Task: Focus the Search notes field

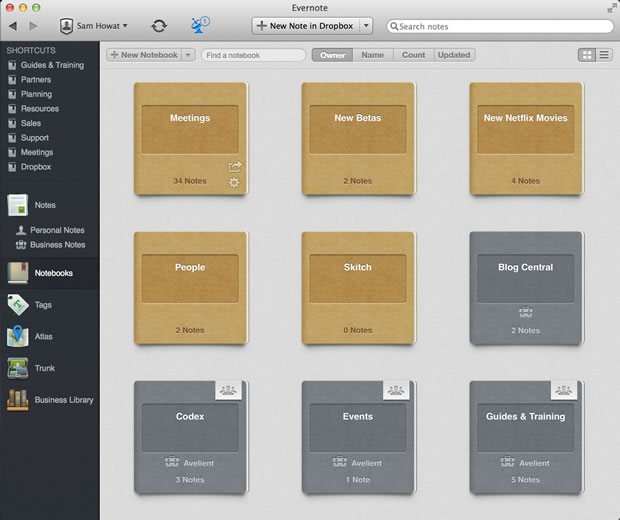Action: (500, 26)
